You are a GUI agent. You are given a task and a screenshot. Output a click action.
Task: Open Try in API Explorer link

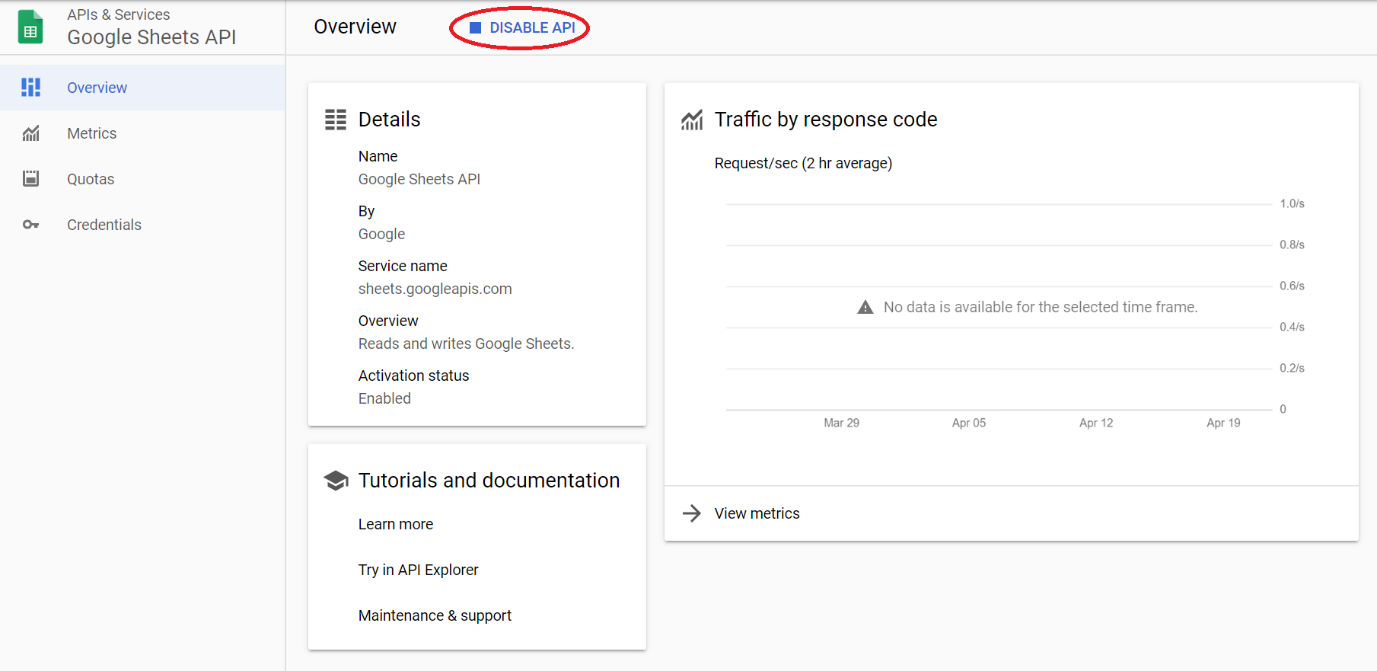tap(418, 570)
